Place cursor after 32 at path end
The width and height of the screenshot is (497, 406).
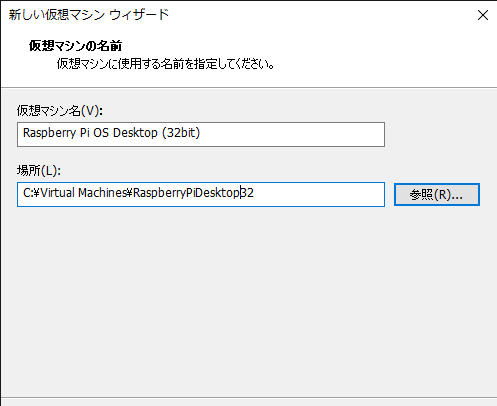tap(254, 193)
